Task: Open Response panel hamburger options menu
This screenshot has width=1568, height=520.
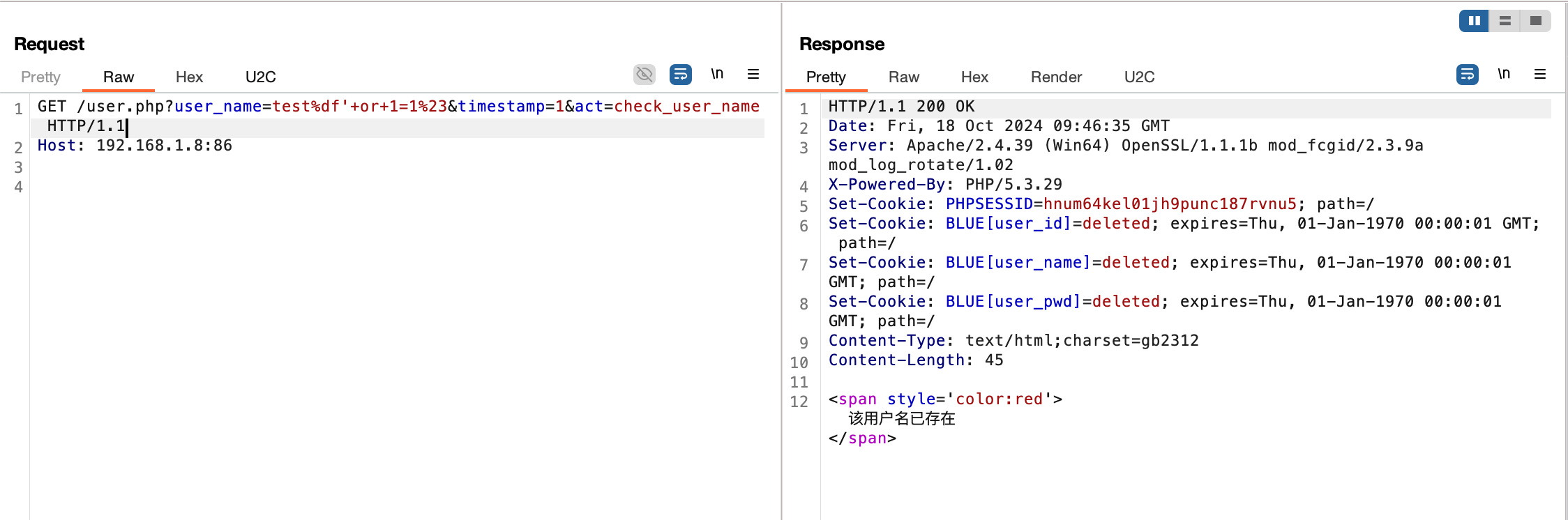Action: (x=1540, y=74)
